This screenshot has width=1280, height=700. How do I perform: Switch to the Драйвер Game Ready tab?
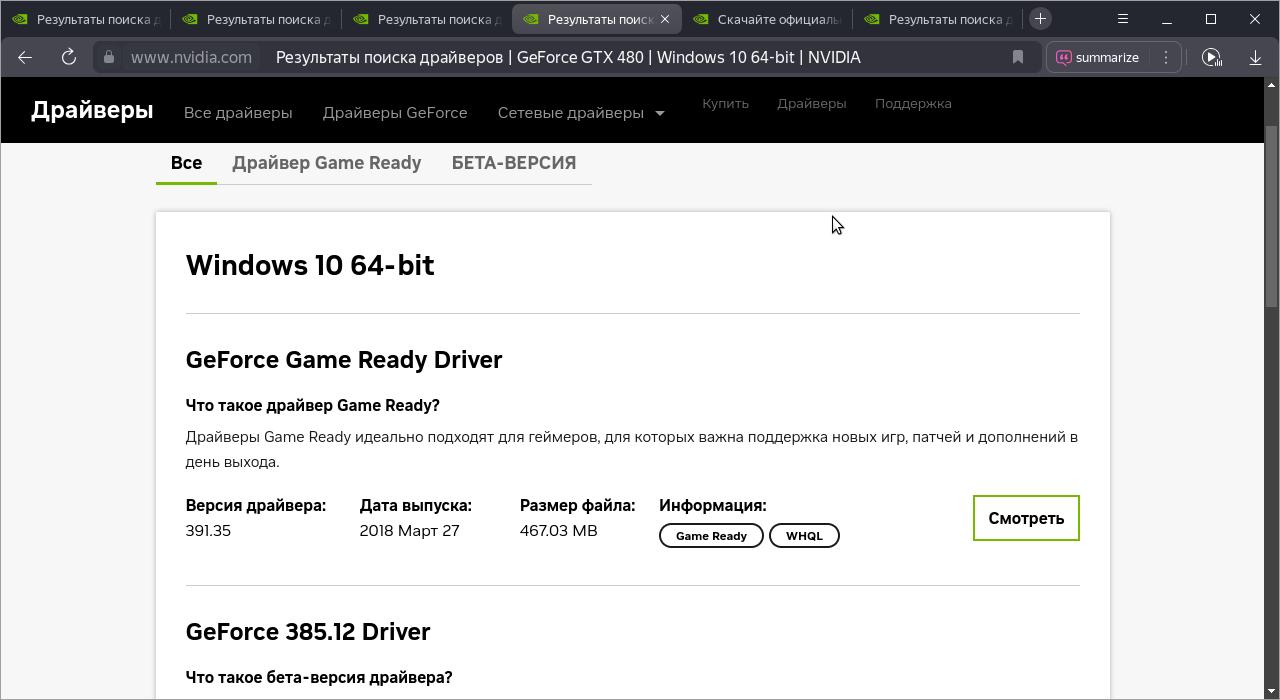pyautogui.click(x=326, y=163)
